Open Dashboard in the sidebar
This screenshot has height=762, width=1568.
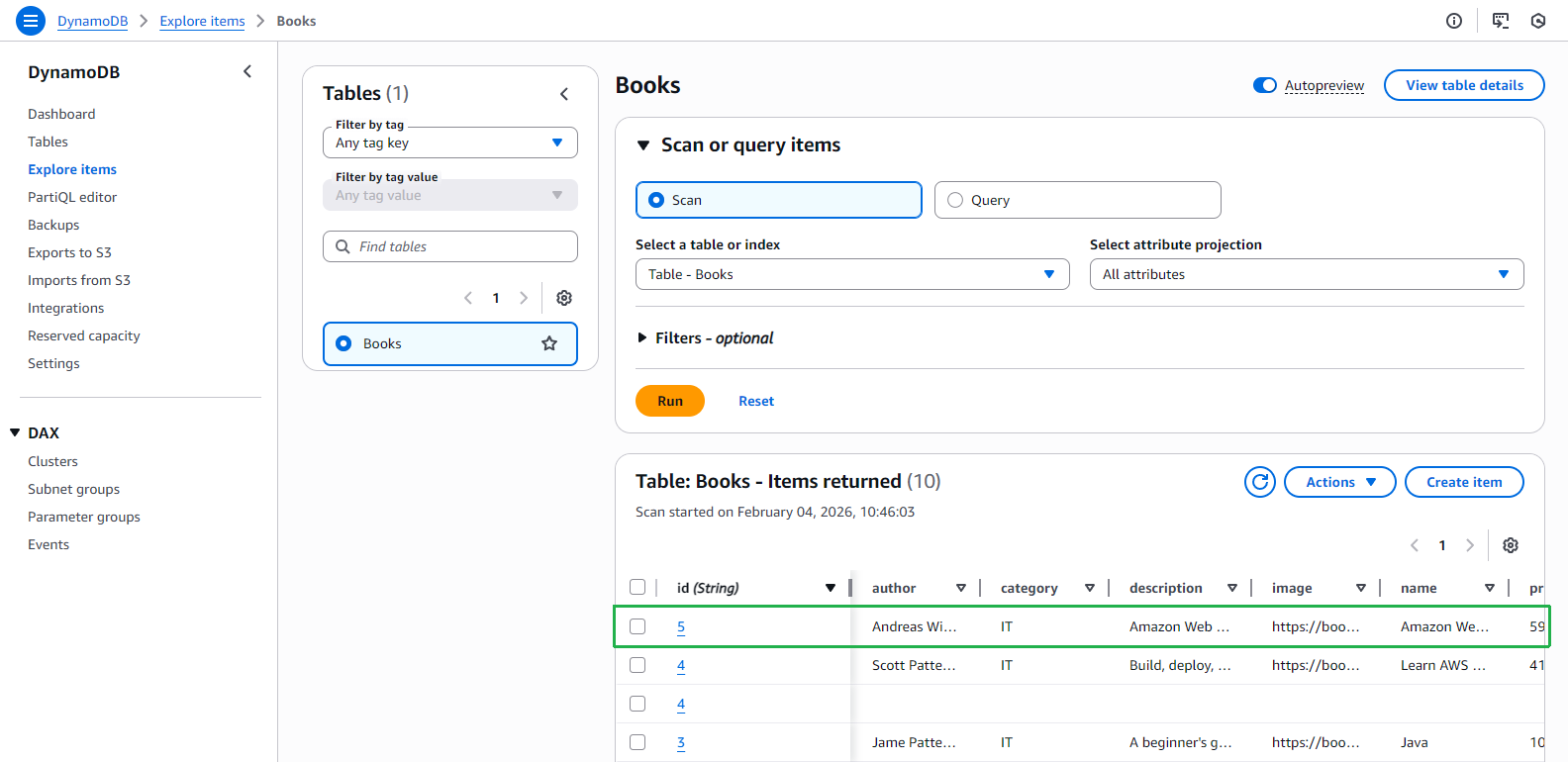[x=61, y=114]
